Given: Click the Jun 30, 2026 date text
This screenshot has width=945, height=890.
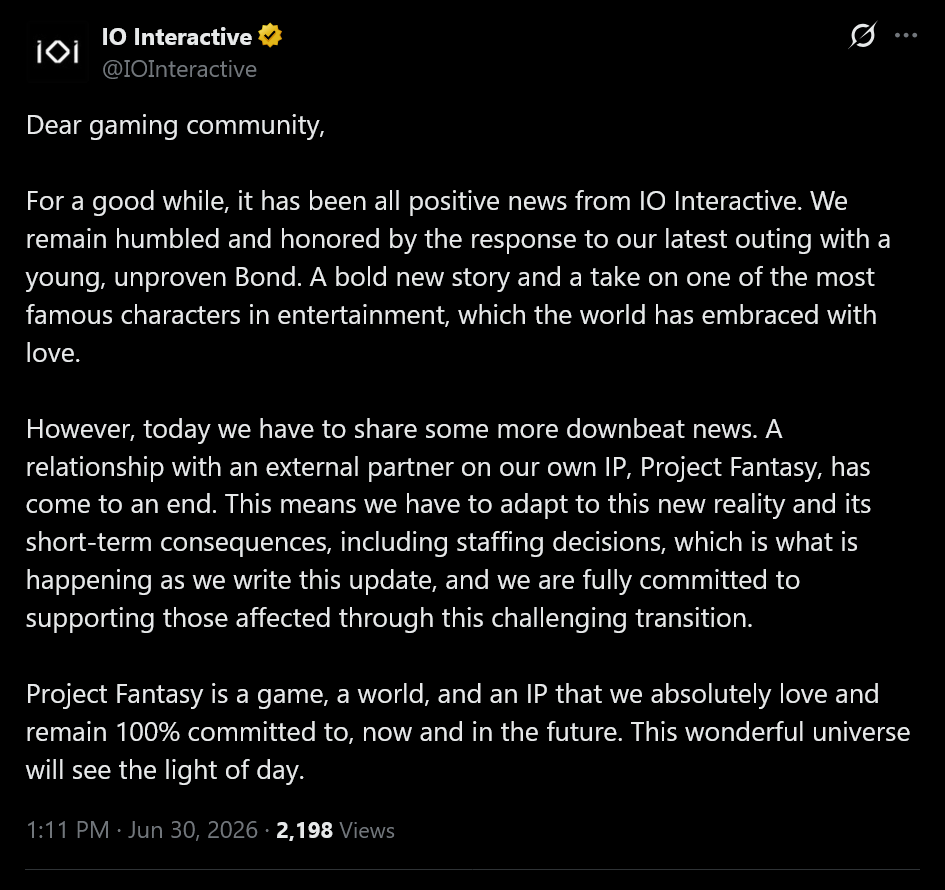Looking at the screenshot, I should click(193, 830).
